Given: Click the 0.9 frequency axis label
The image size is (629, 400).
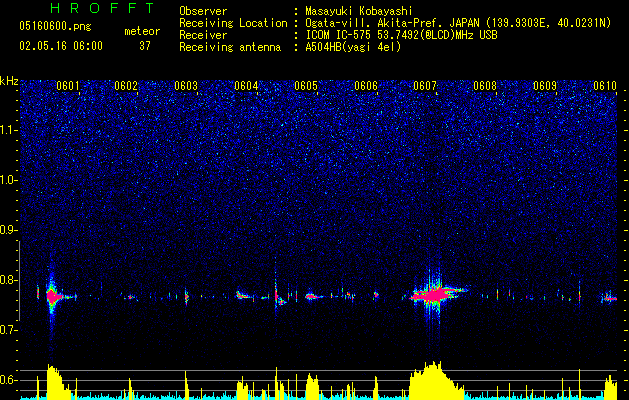Looking at the screenshot, I should pos(9,230).
